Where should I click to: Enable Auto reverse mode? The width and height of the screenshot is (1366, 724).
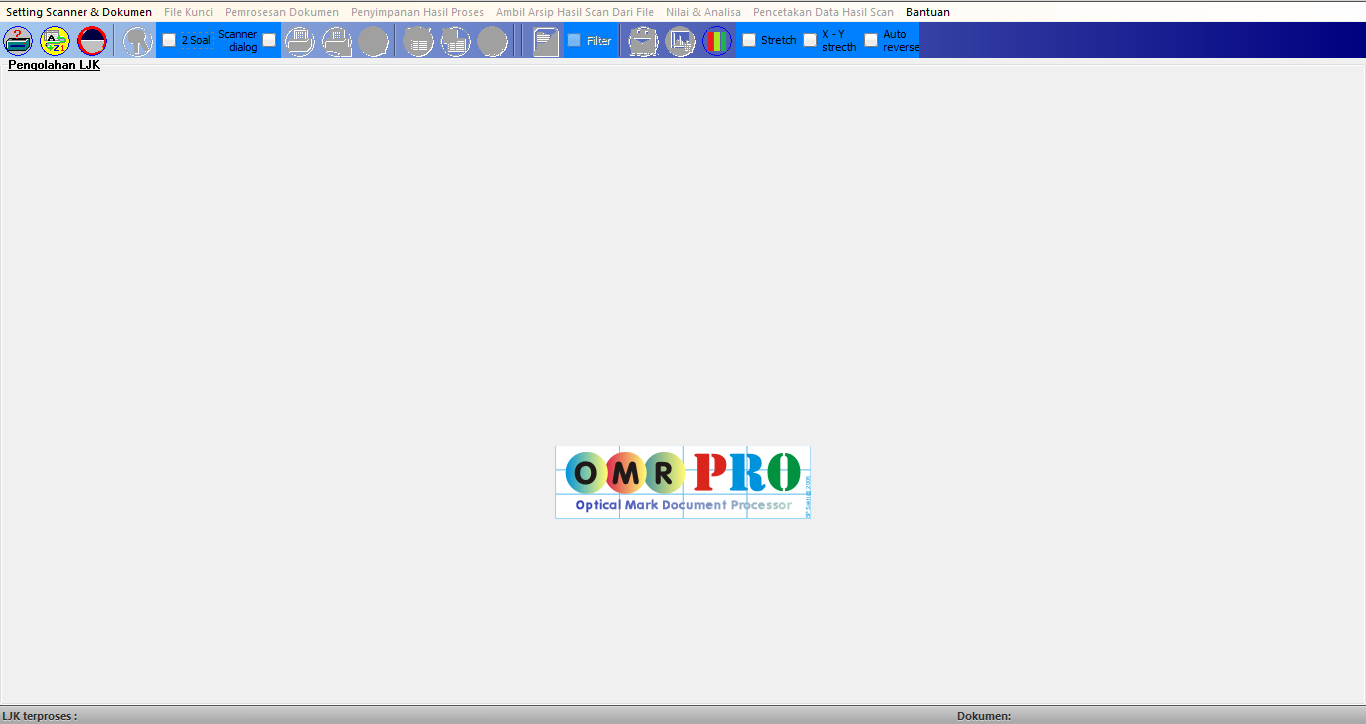pos(870,39)
